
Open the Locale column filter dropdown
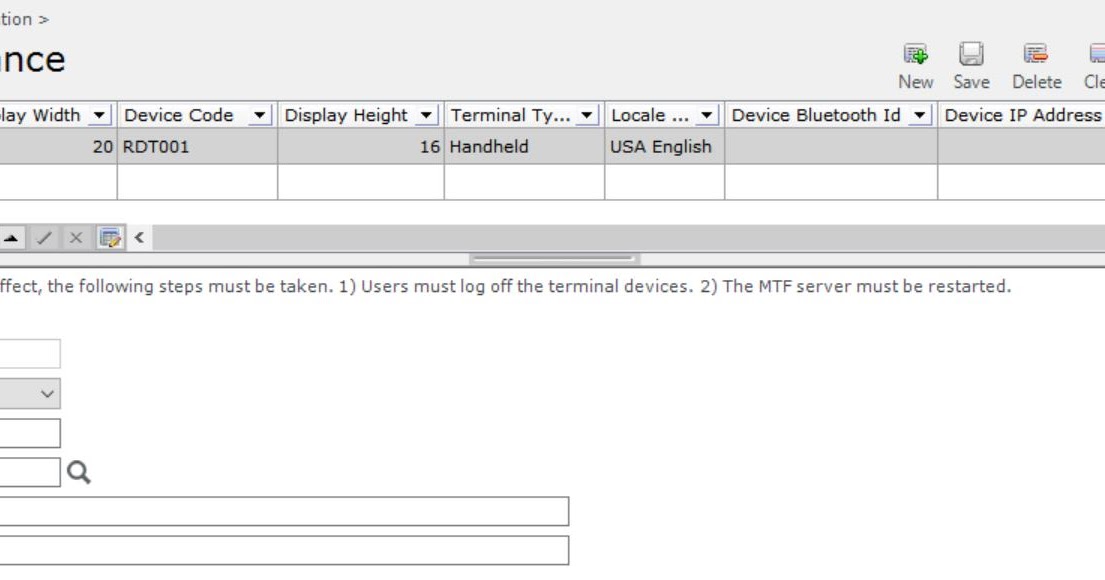point(708,114)
